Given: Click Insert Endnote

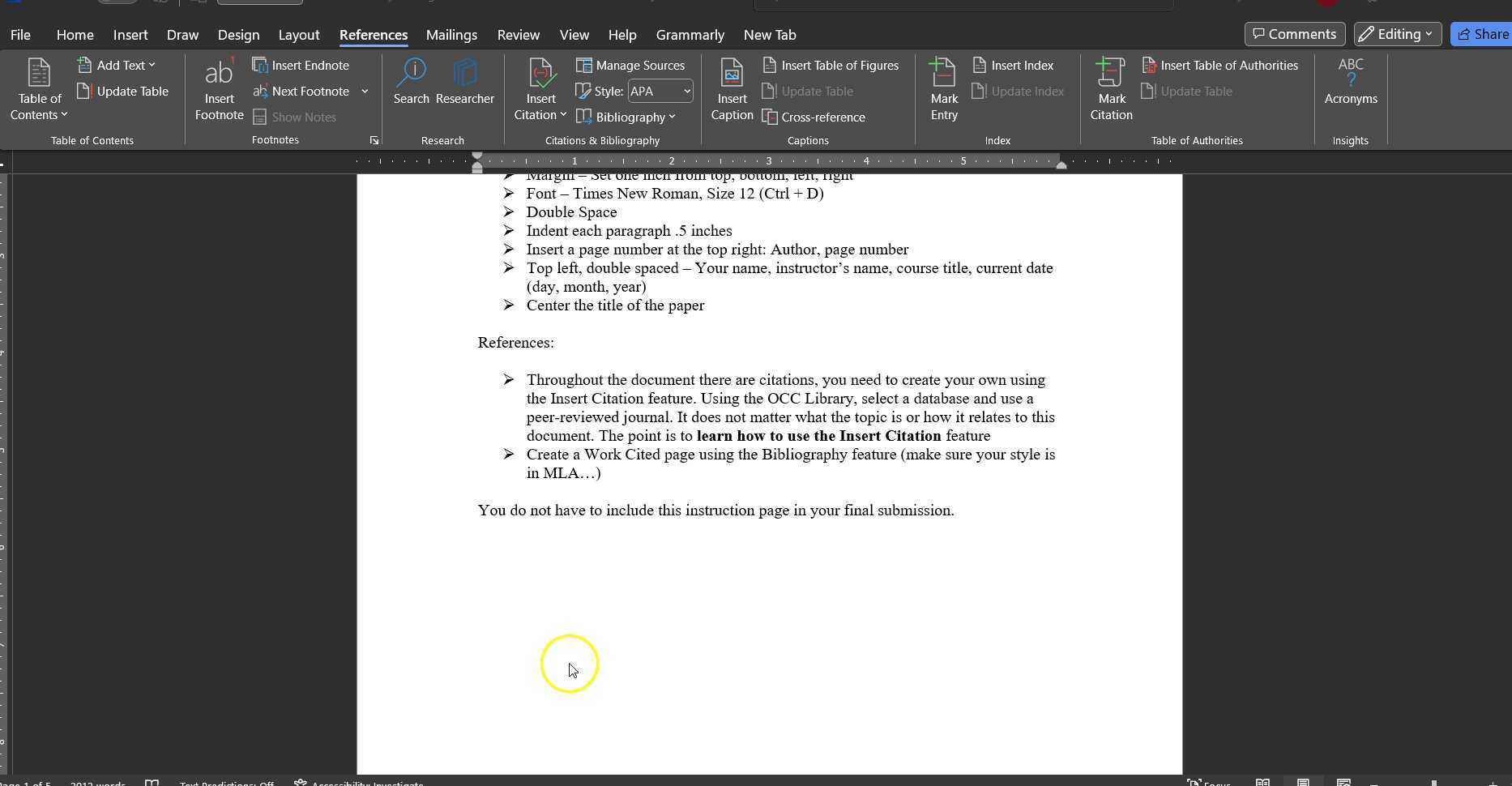Looking at the screenshot, I should click(301, 65).
